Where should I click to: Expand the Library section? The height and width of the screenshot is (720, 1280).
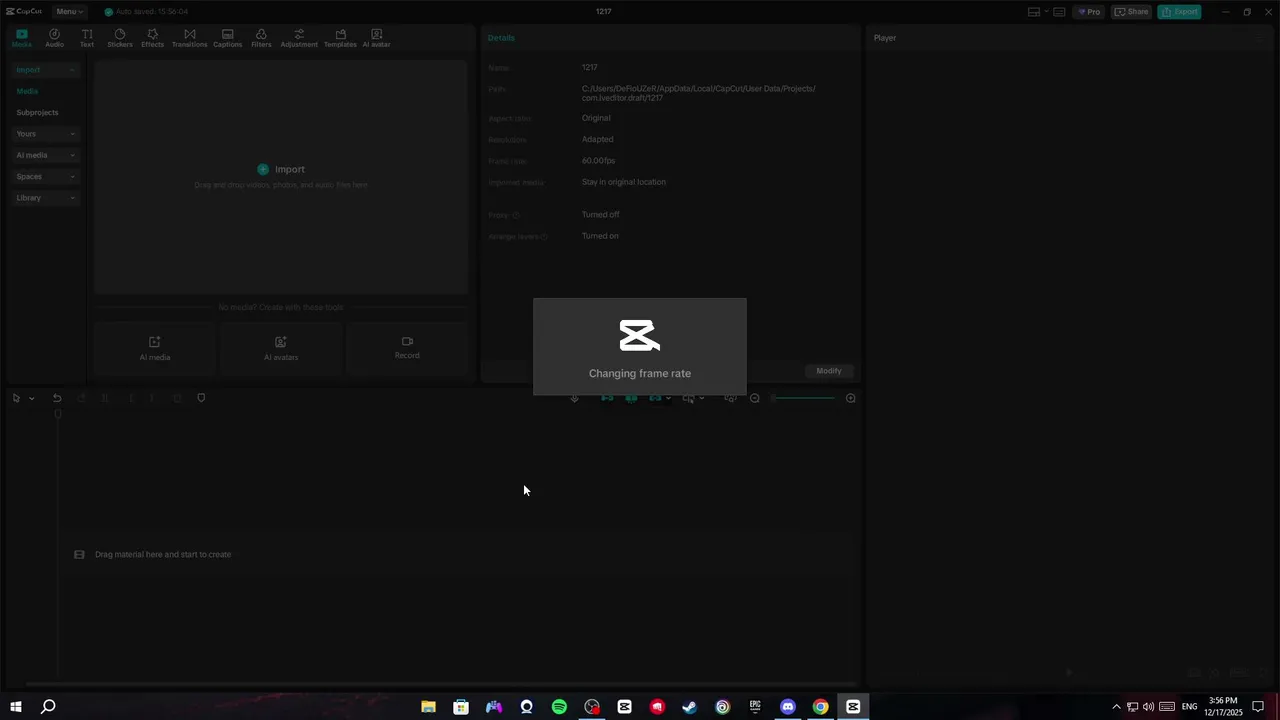click(x=46, y=198)
